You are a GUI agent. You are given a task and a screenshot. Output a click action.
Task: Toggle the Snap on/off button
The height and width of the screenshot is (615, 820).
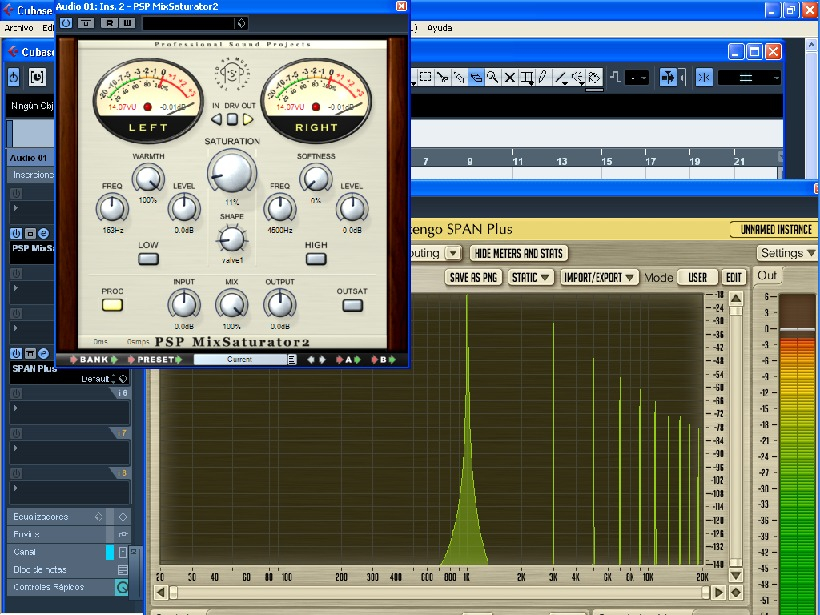(704, 77)
